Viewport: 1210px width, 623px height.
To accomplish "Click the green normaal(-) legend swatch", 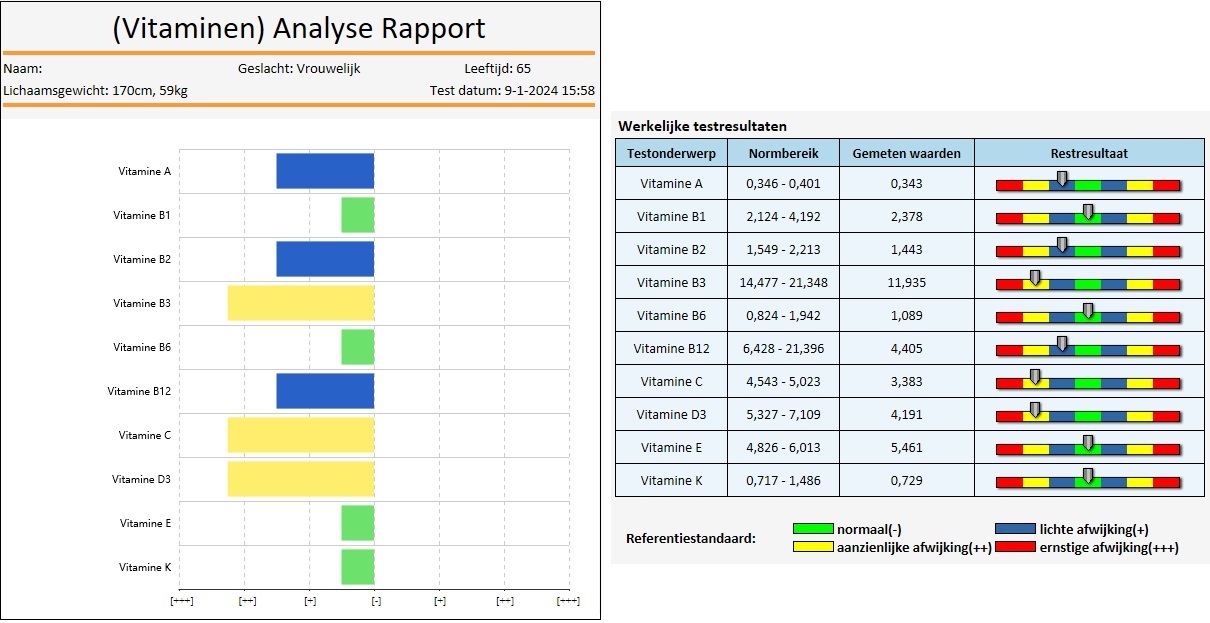I will 812,529.
